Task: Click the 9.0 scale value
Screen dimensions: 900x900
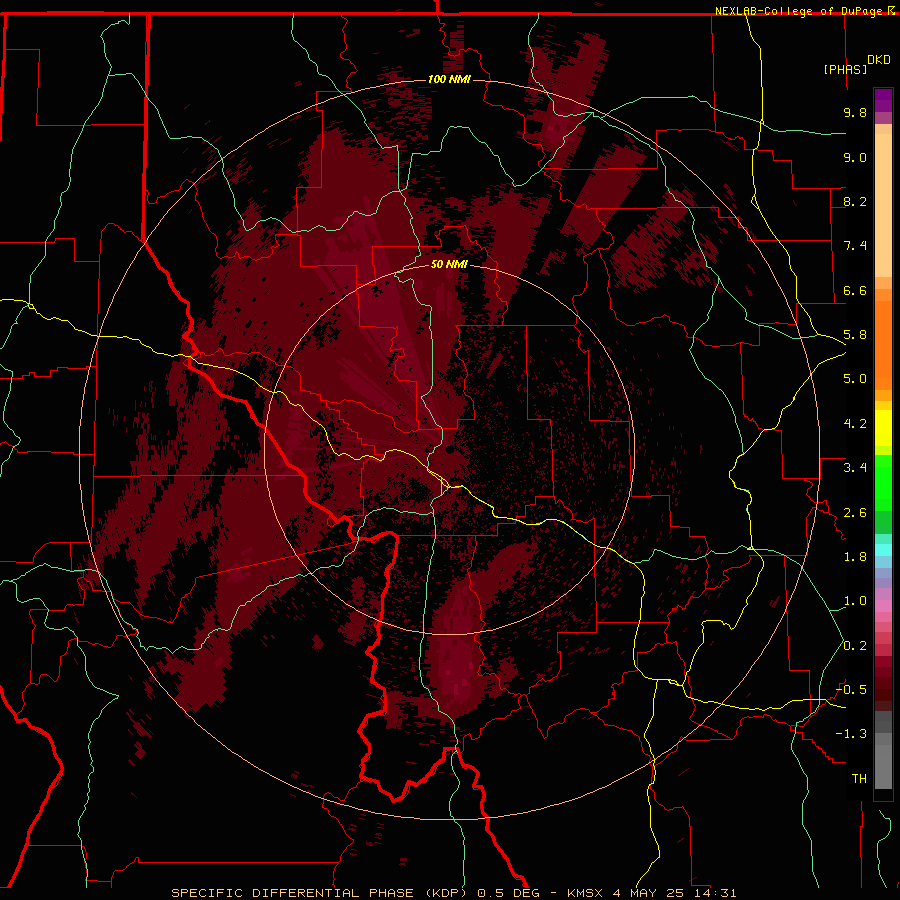Action: coord(855,157)
